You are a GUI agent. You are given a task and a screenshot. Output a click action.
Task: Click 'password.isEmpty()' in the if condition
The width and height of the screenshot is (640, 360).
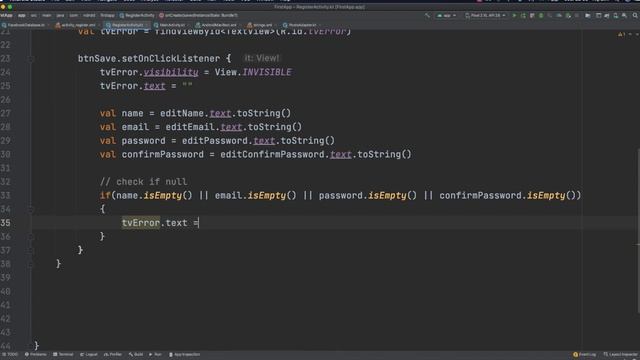pyautogui.click(x=368, y=196)
